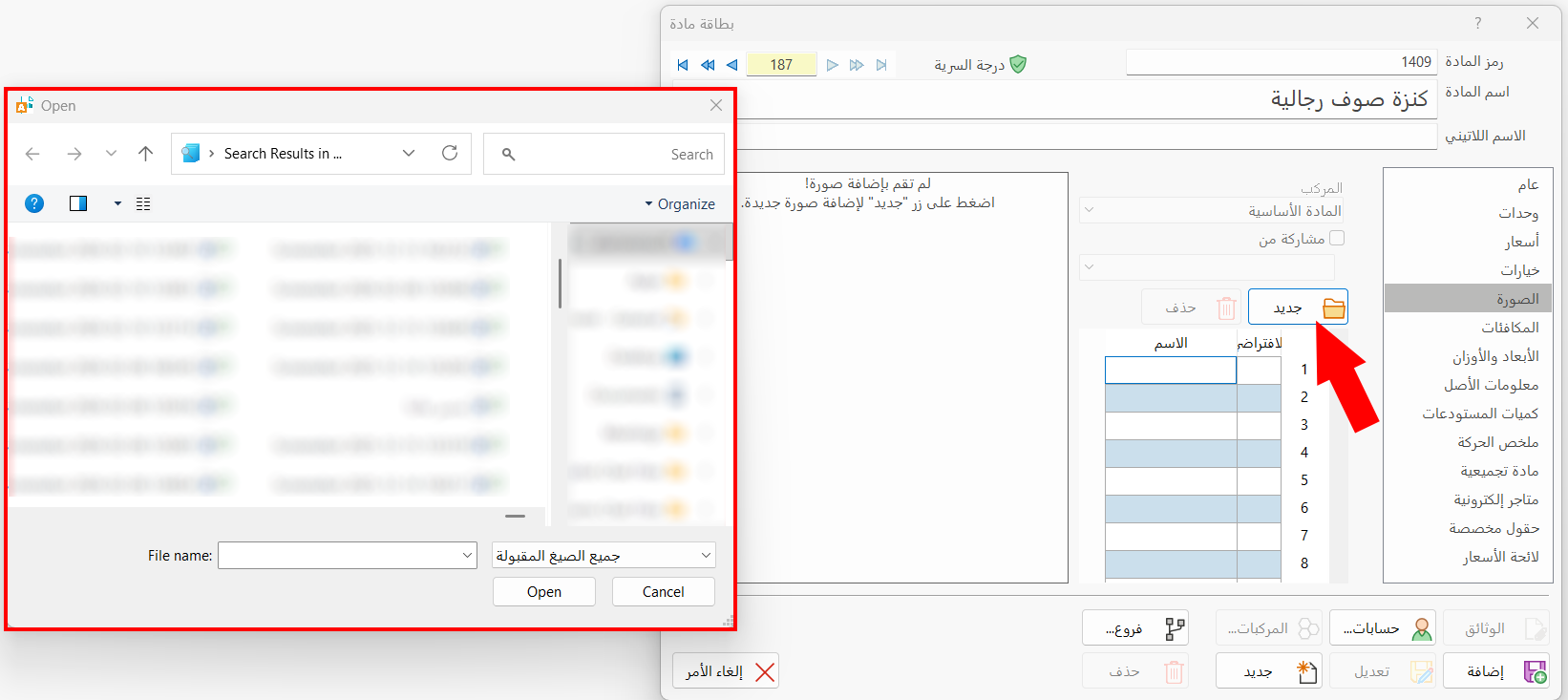The height and width of the screenshot is (700, 1568).
Task: Refresh the Open dialog location
Action: (x=450, y=153)
